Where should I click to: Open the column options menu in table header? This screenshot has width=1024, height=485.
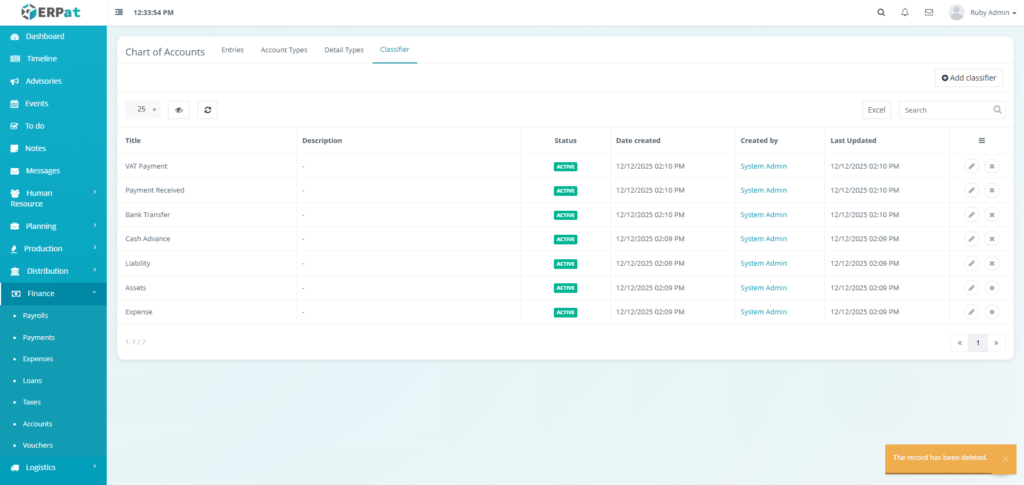pyautogui.click(x=981, y=141)
